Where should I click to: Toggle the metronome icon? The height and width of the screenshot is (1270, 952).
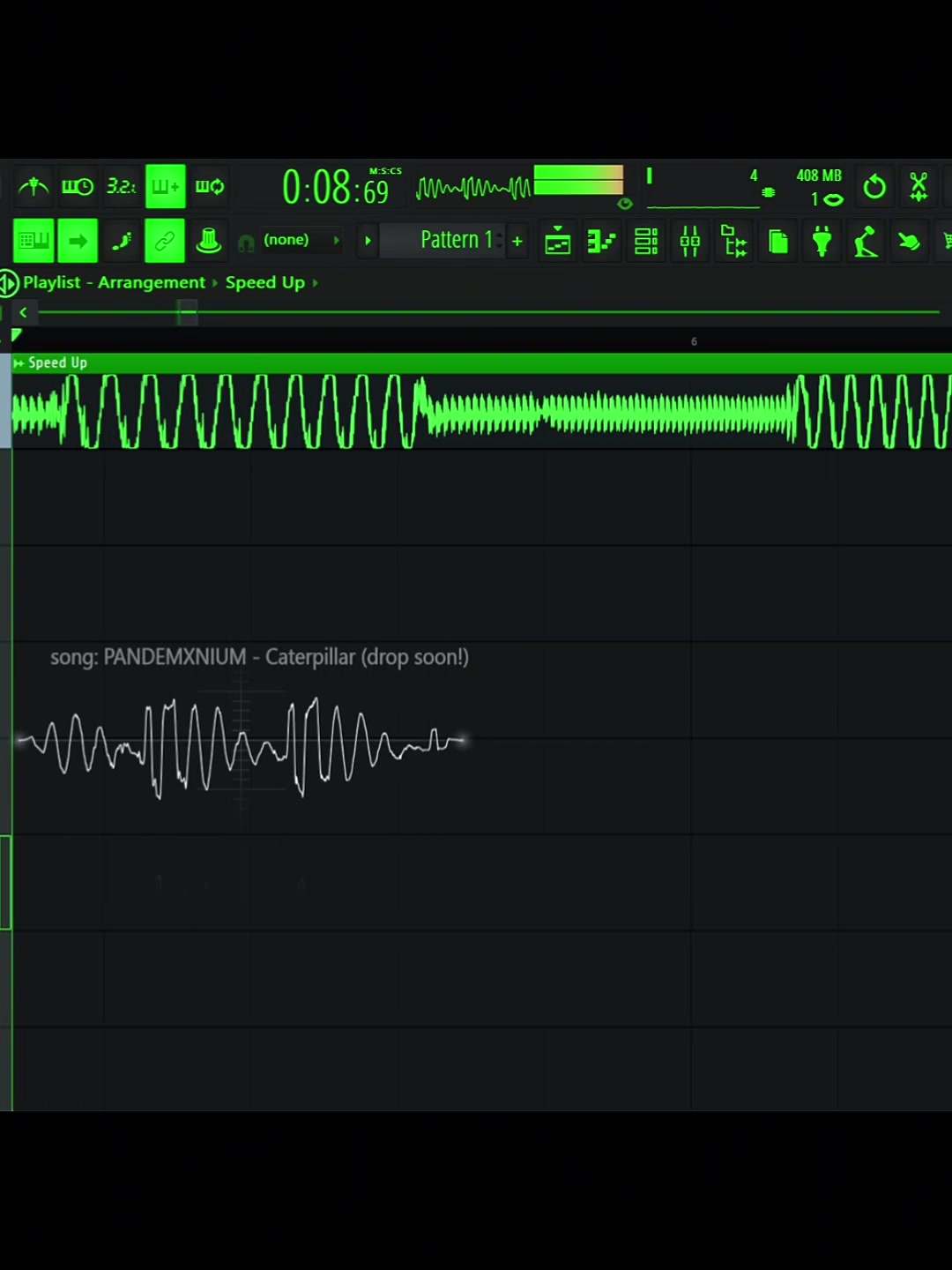pos(33,186)
